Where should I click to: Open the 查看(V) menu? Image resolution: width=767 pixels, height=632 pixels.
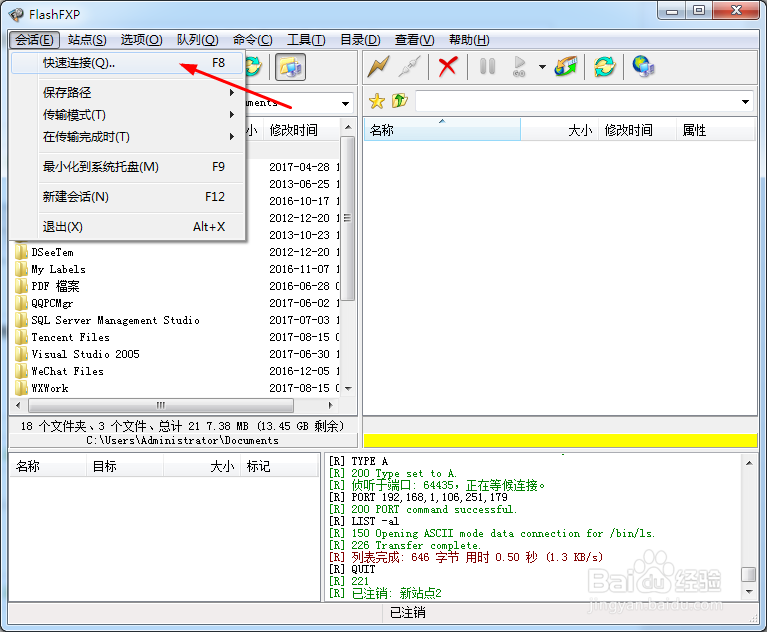(414, 40)
